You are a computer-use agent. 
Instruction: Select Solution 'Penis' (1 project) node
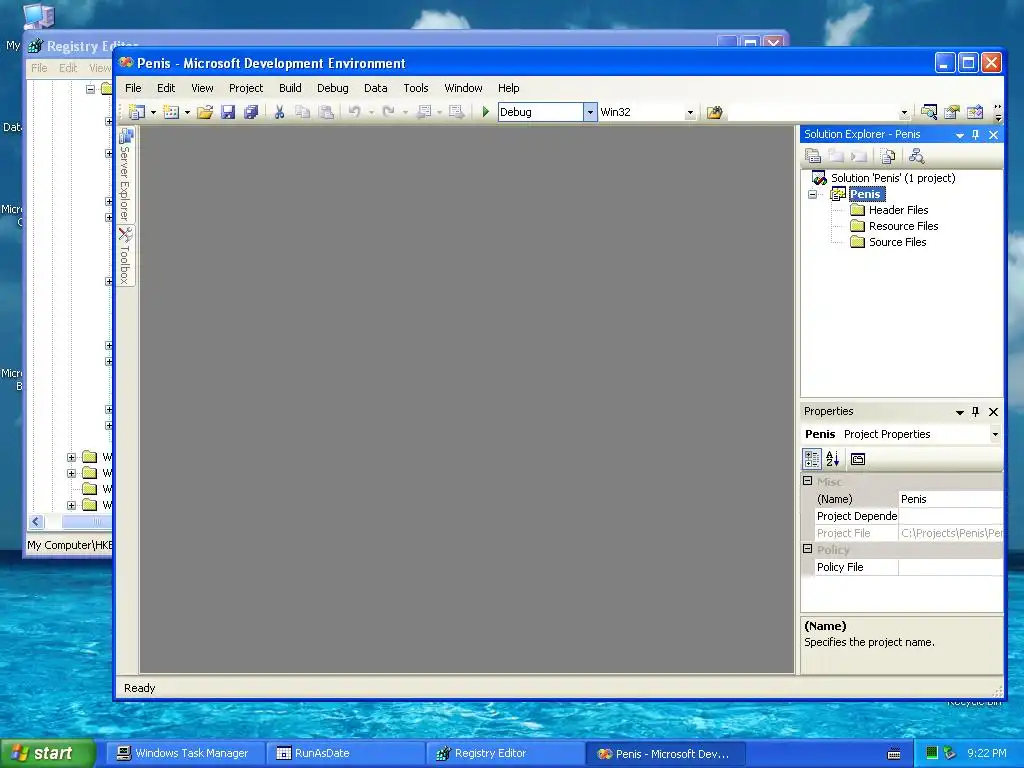(893, 178)
